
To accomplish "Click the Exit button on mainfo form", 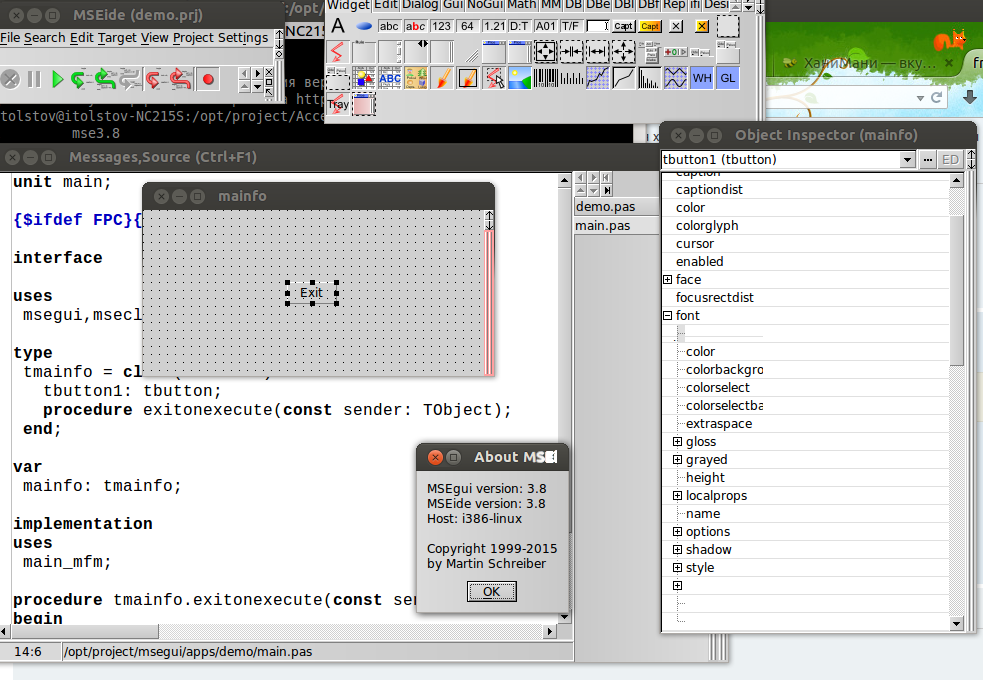I will 311,293.
